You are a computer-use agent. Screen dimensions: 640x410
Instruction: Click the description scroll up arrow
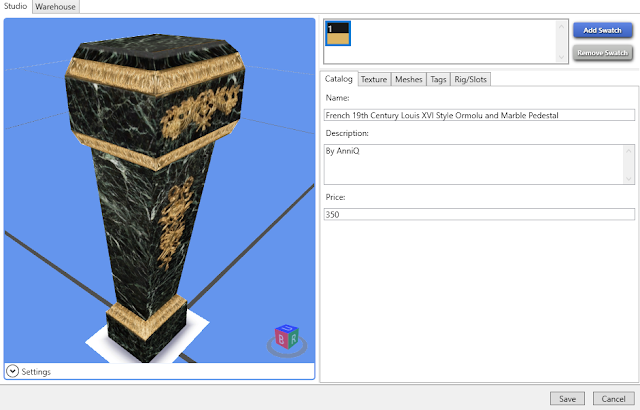(629, 151)
